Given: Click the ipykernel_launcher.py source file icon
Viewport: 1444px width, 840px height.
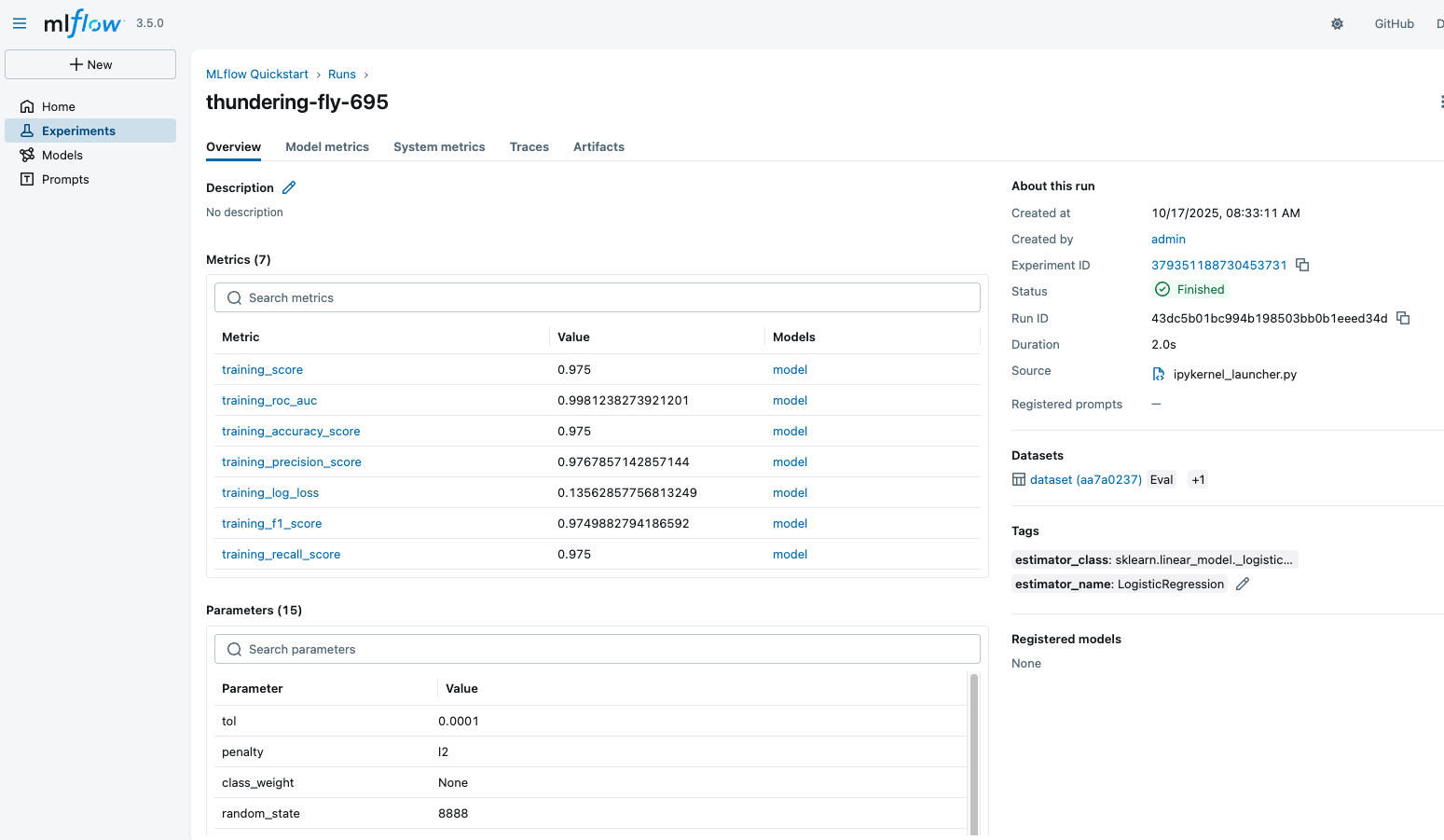Looking at the screenshot, I should 1158,373.
